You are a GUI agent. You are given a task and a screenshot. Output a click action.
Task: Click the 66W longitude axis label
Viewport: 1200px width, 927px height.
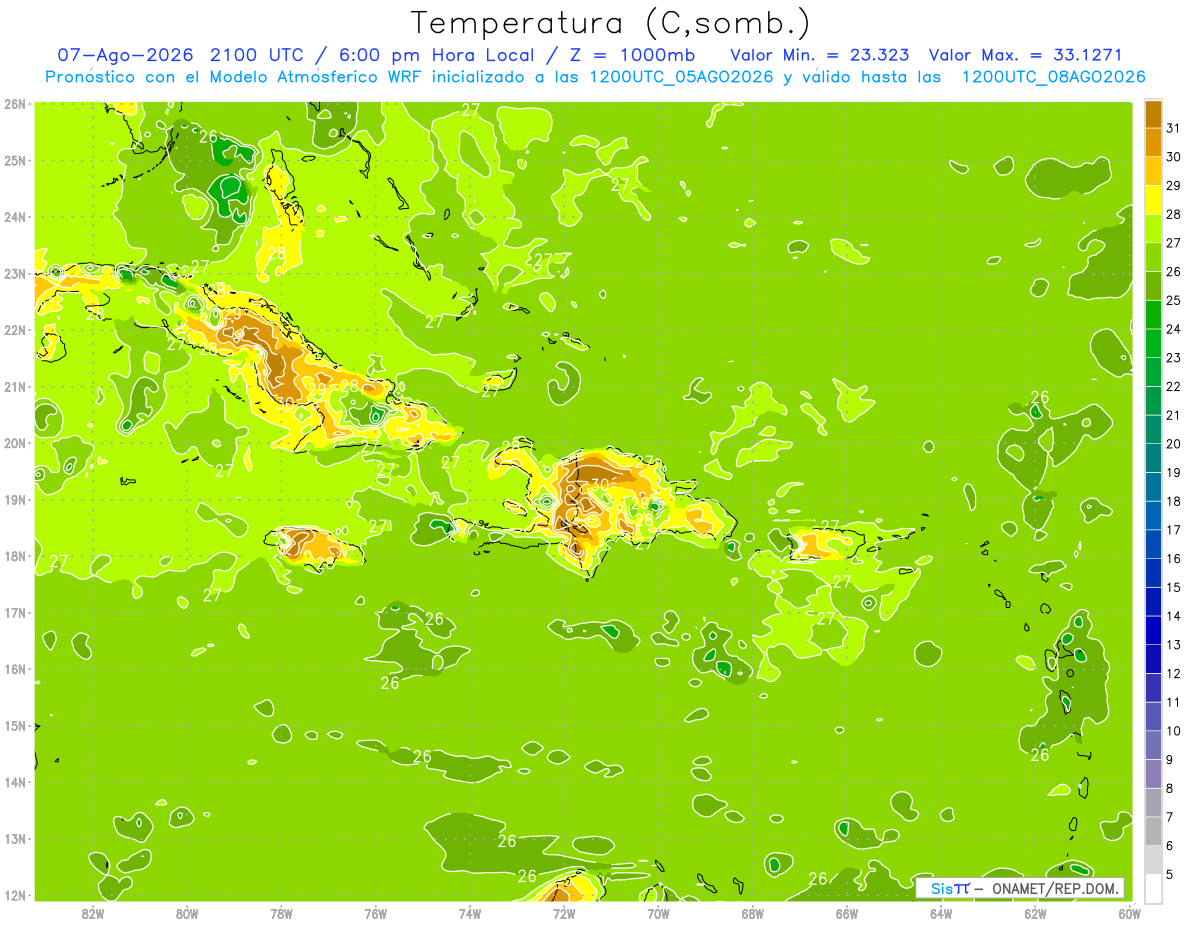click(x=846, y=913)
